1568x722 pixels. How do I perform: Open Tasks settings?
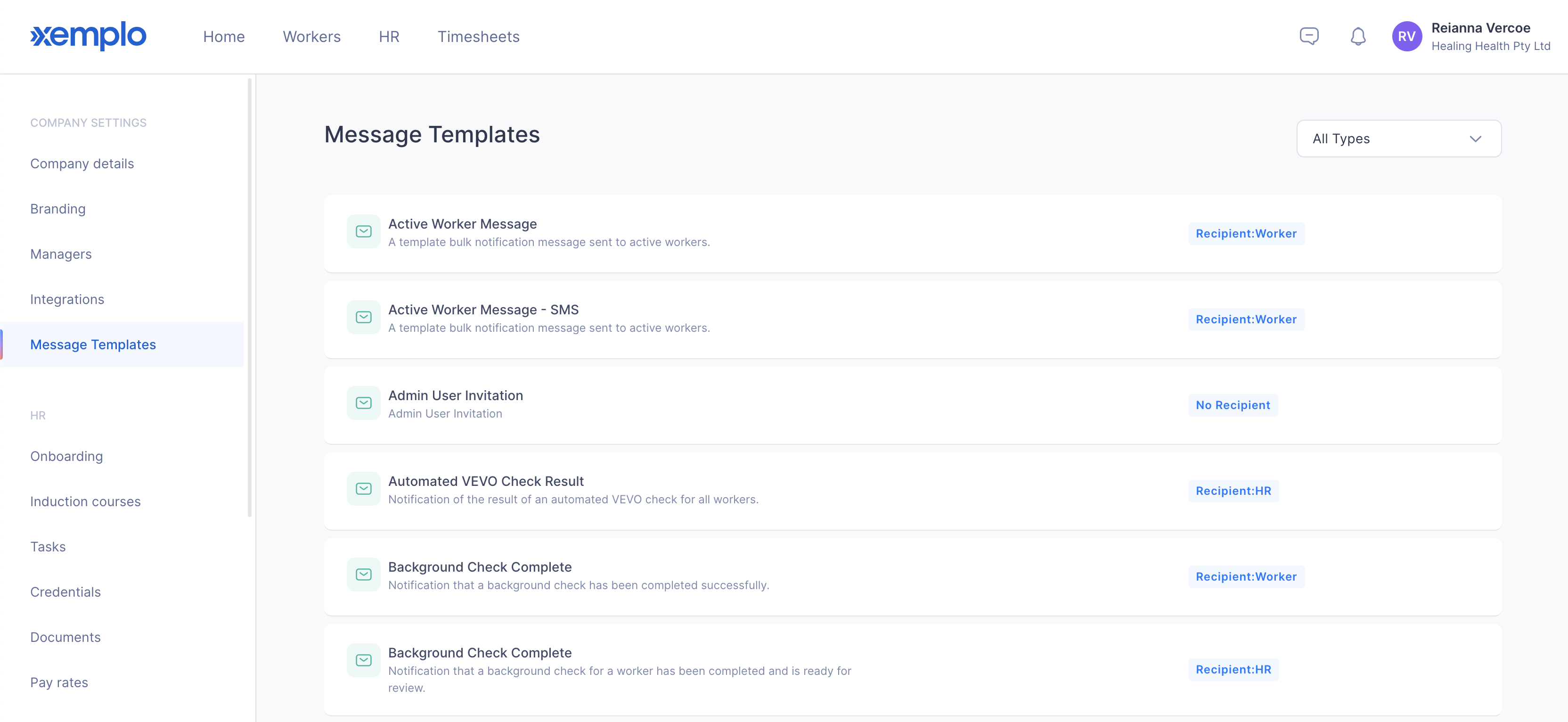click(x=48, y=547)
